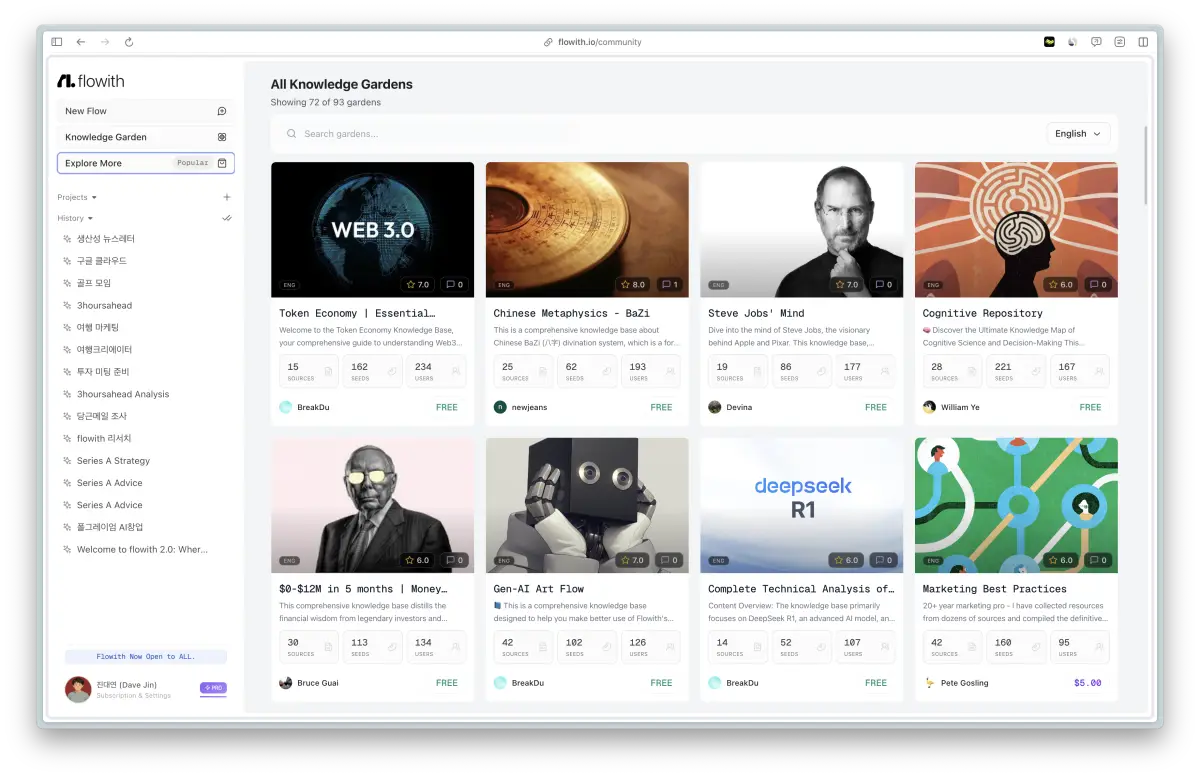Screen dimensions: 1200x777
Task: Collapse the Projects section
Action: (77, 197)
